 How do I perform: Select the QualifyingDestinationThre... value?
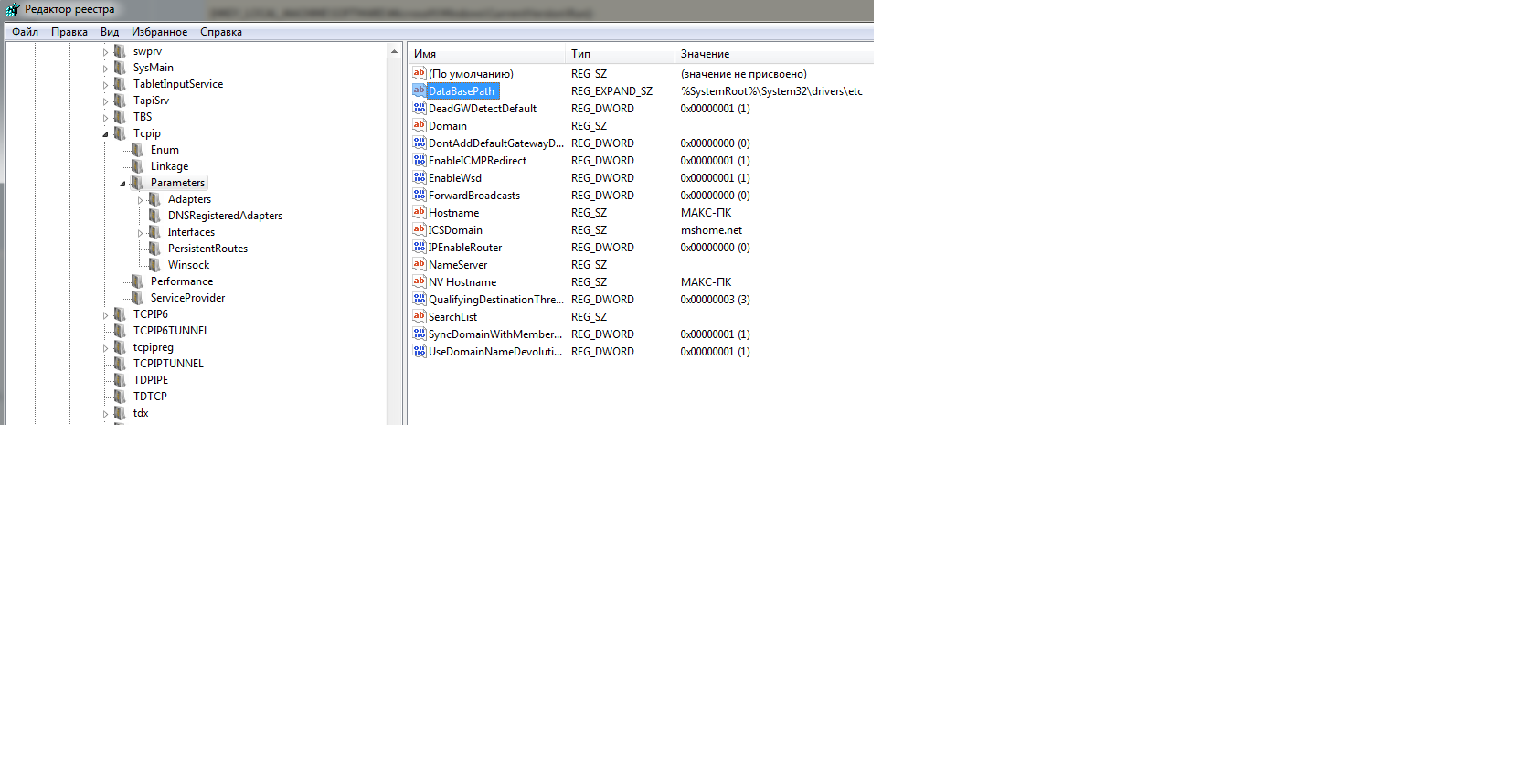[x=496, y=300]
